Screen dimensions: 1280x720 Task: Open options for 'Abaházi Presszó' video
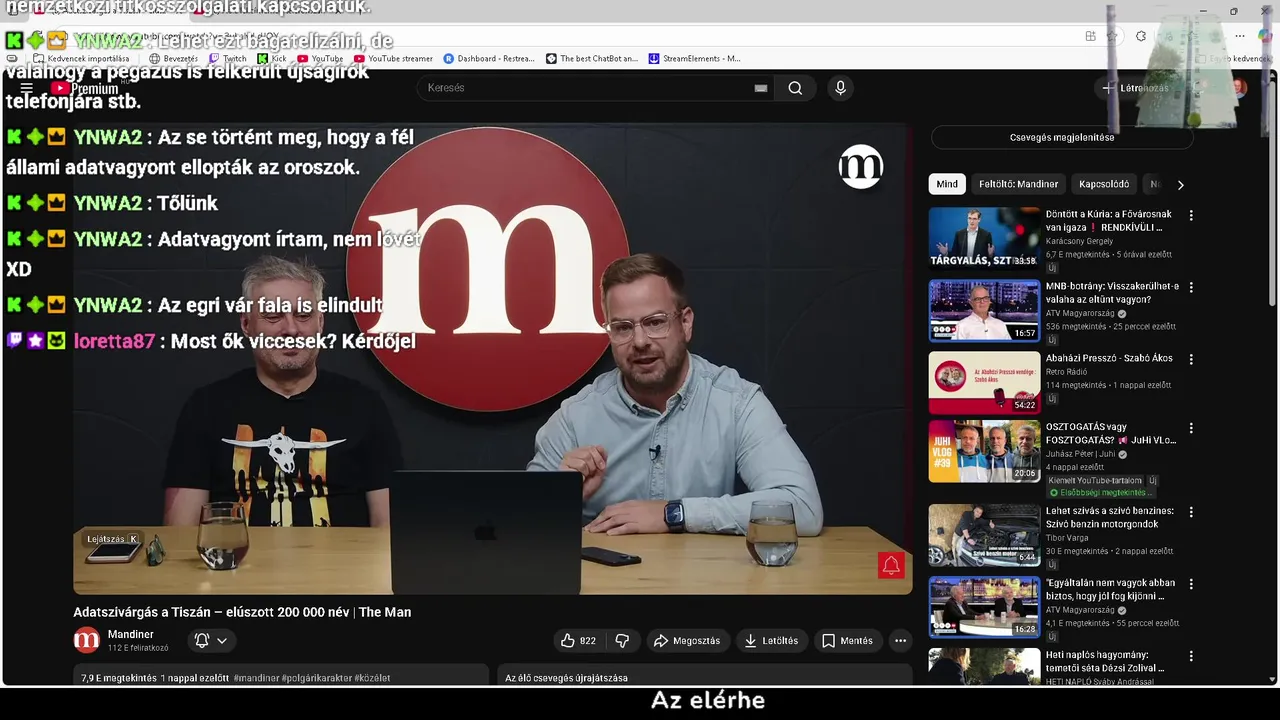click(1191, 359)
